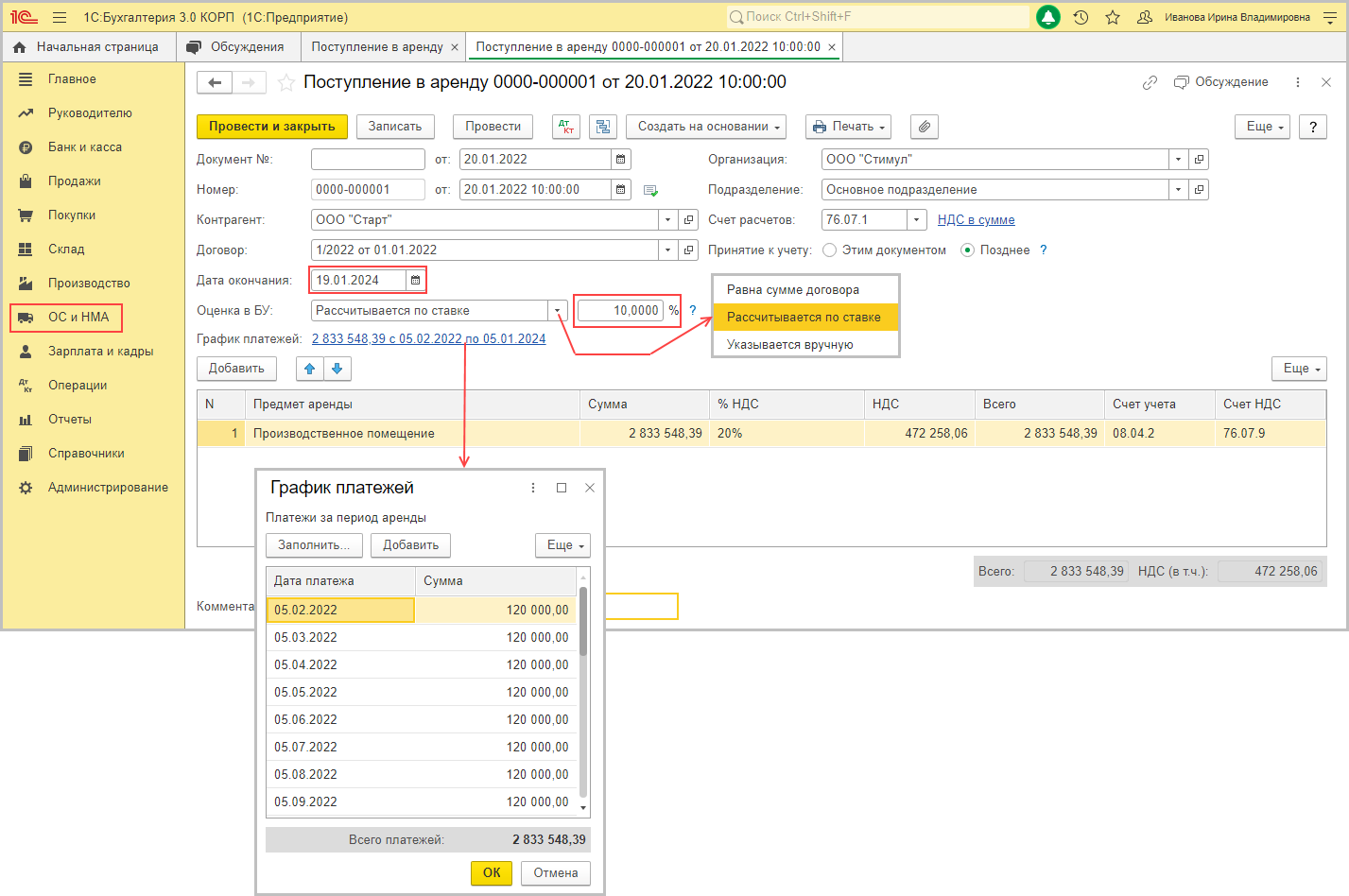This screenshot has height=896, width=1349.
Task: Open Создать на основании dropdown
Action: tap(707, 127)
